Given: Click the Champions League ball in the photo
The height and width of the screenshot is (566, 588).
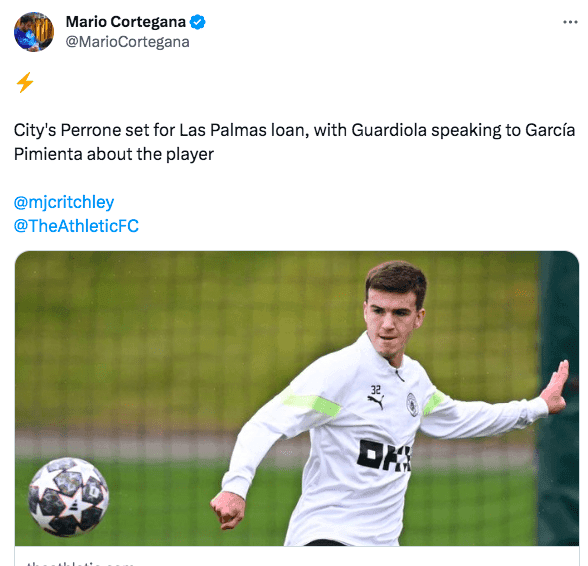Looking at the screenshot, I should click(69, 497).
